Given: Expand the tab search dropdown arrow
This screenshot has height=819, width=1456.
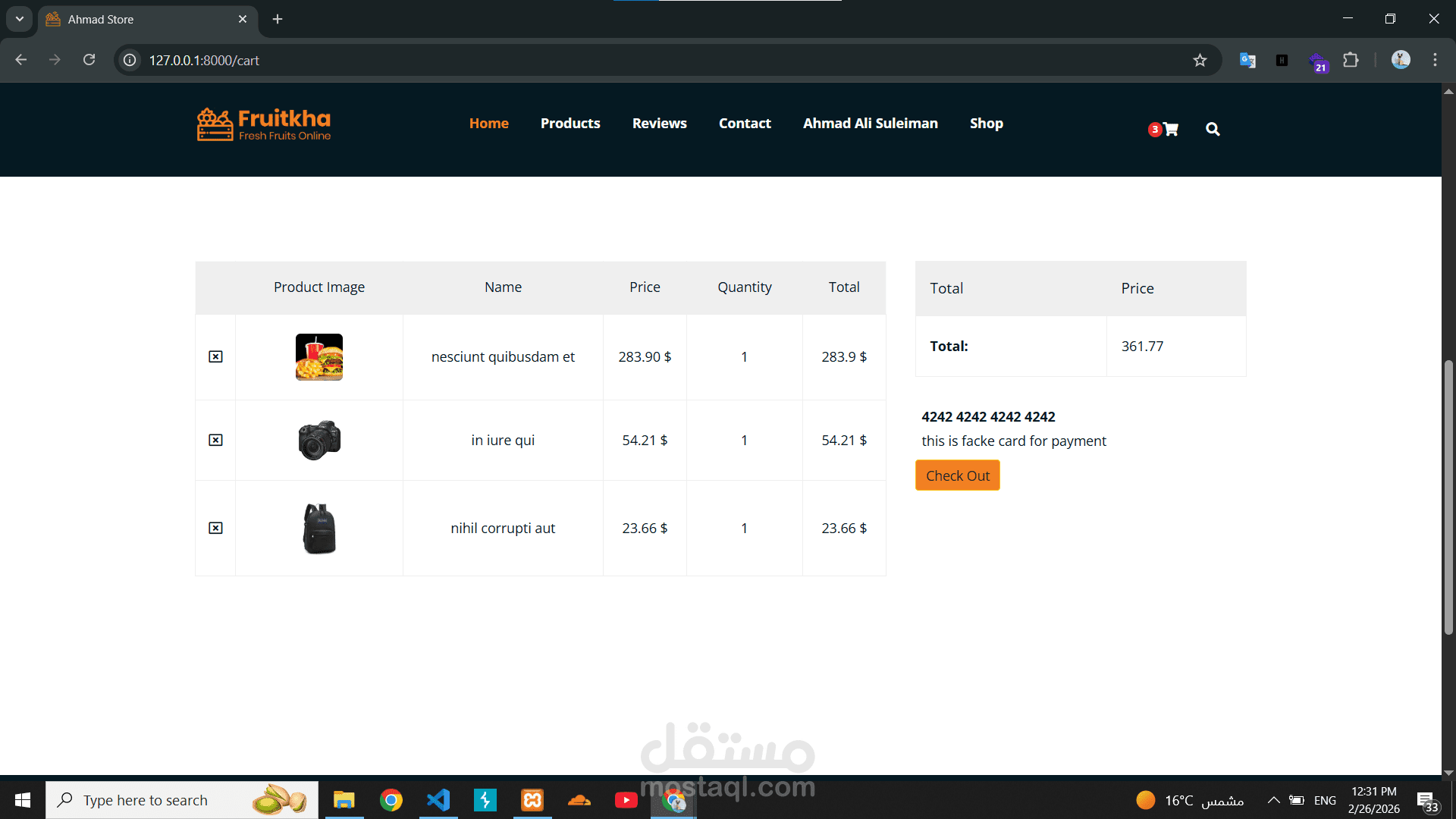Looking at the screenshot, I should click(20, 19).
